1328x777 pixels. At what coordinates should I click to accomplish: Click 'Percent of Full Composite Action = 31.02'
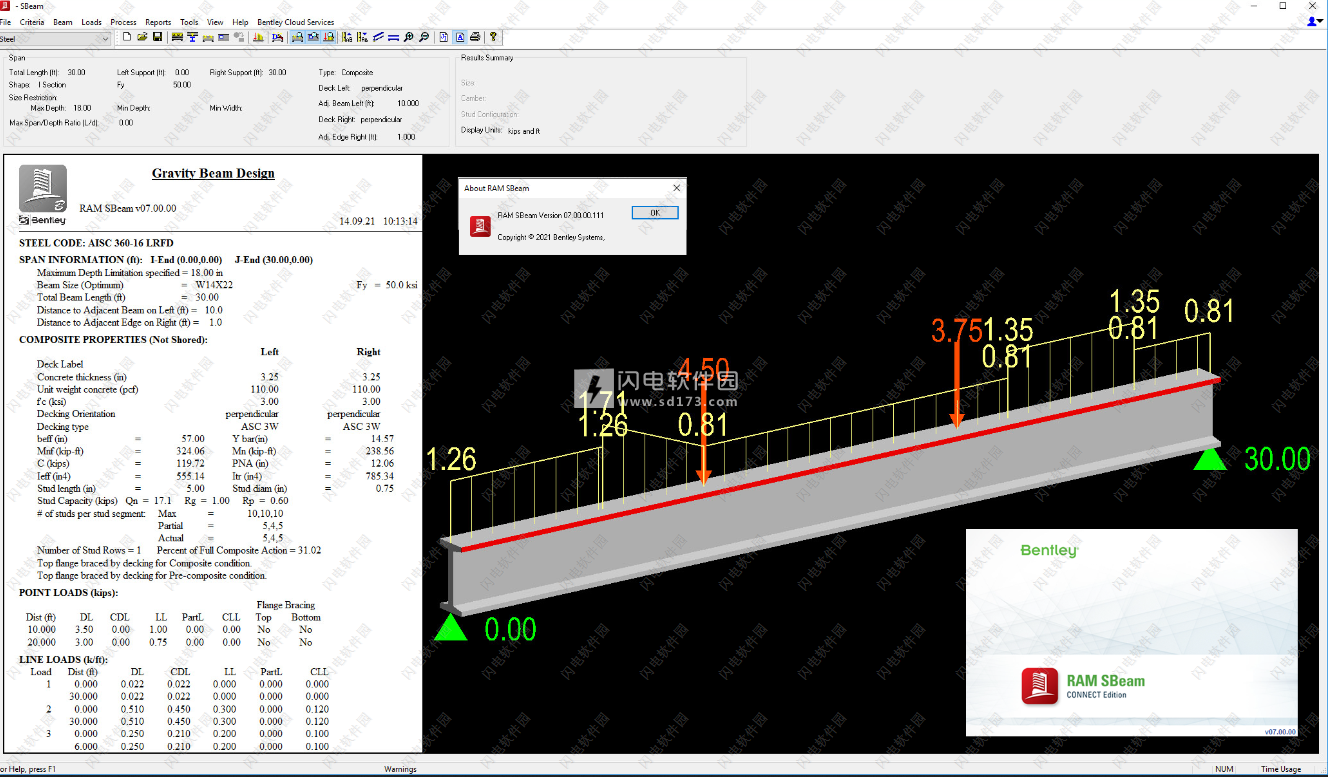click(x=239, y=550)
